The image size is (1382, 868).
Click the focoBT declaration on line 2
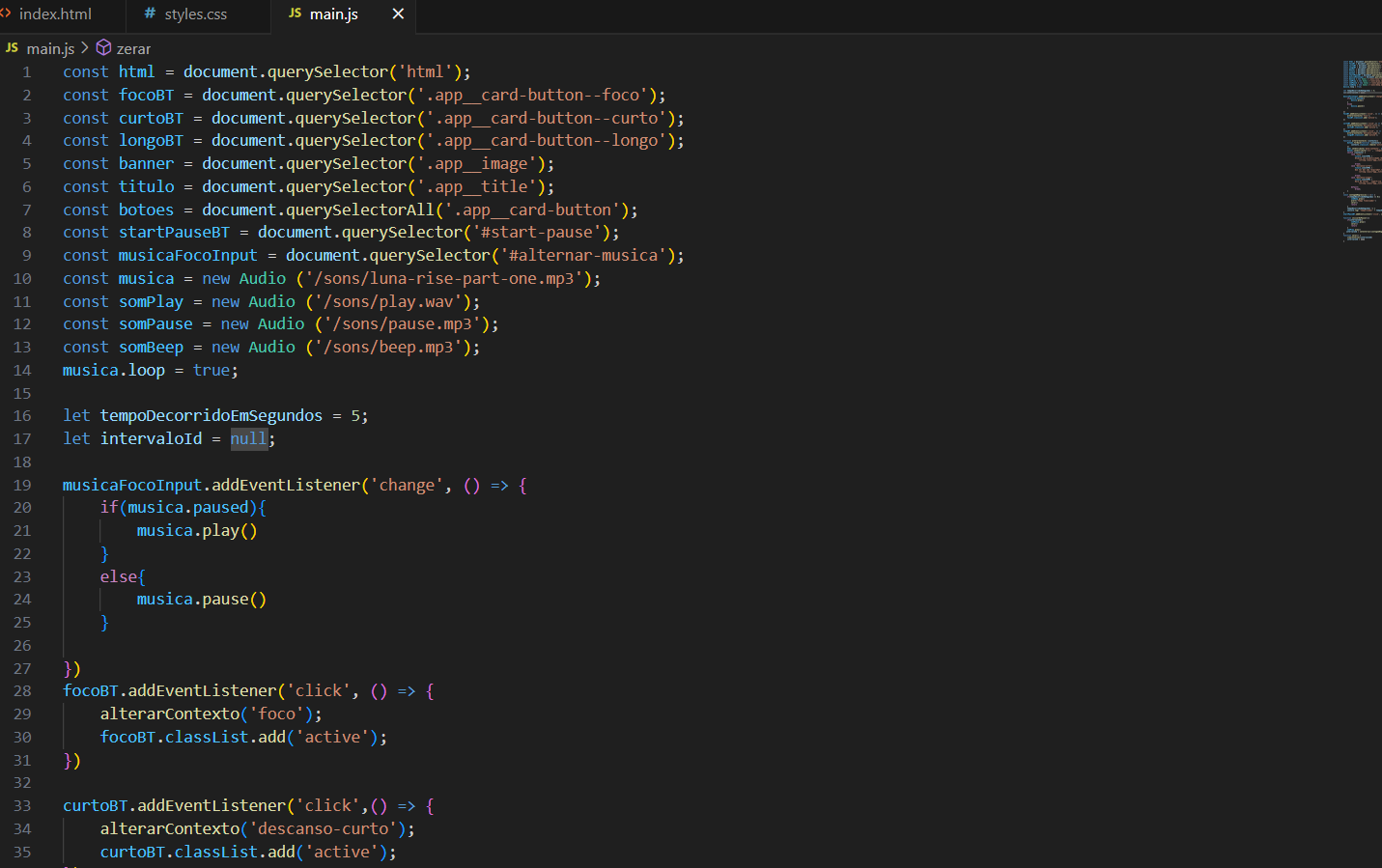(146, 95)
